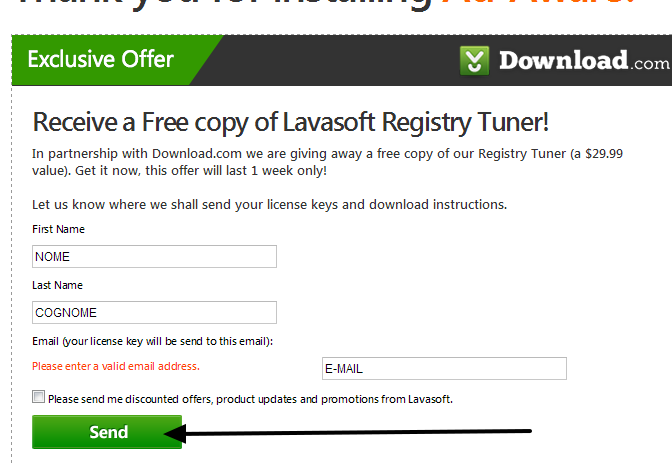672x466 pixels.
Task: Click into the E-MAIL input box
Action: (444, 368)
